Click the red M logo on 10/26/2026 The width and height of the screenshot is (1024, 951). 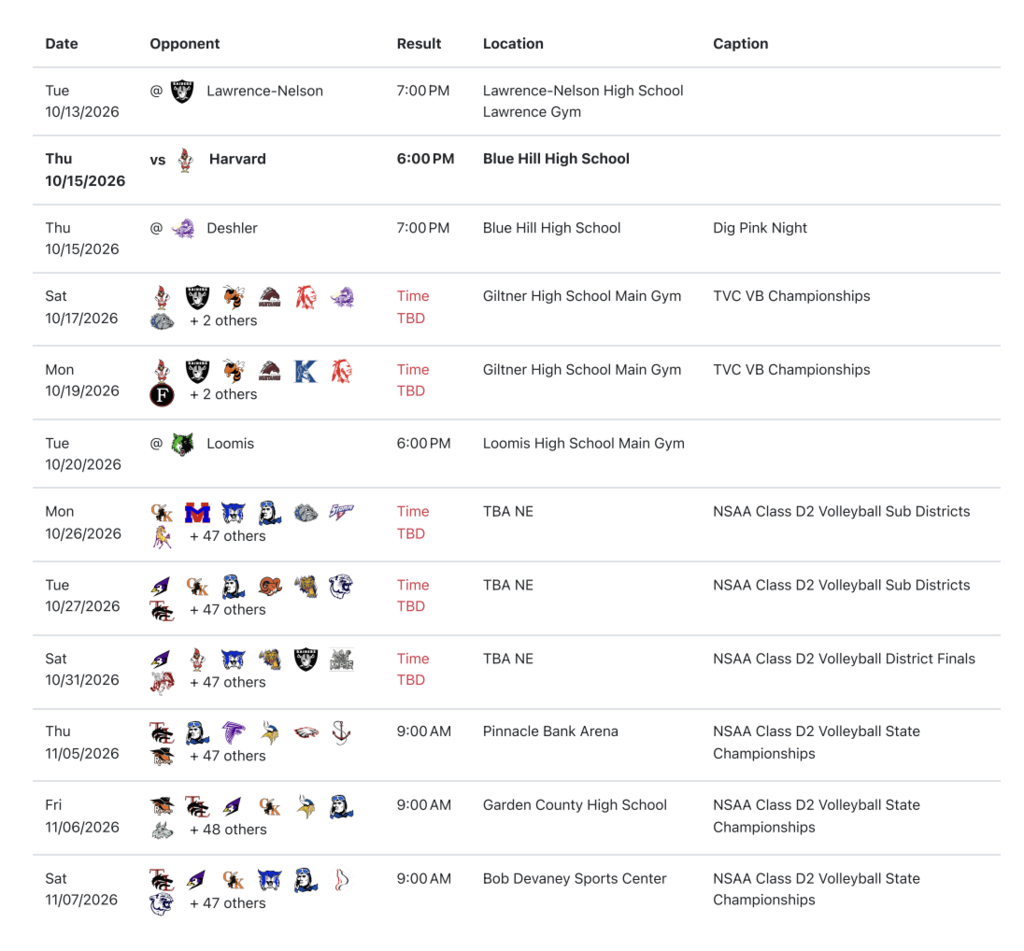(197, 513)
